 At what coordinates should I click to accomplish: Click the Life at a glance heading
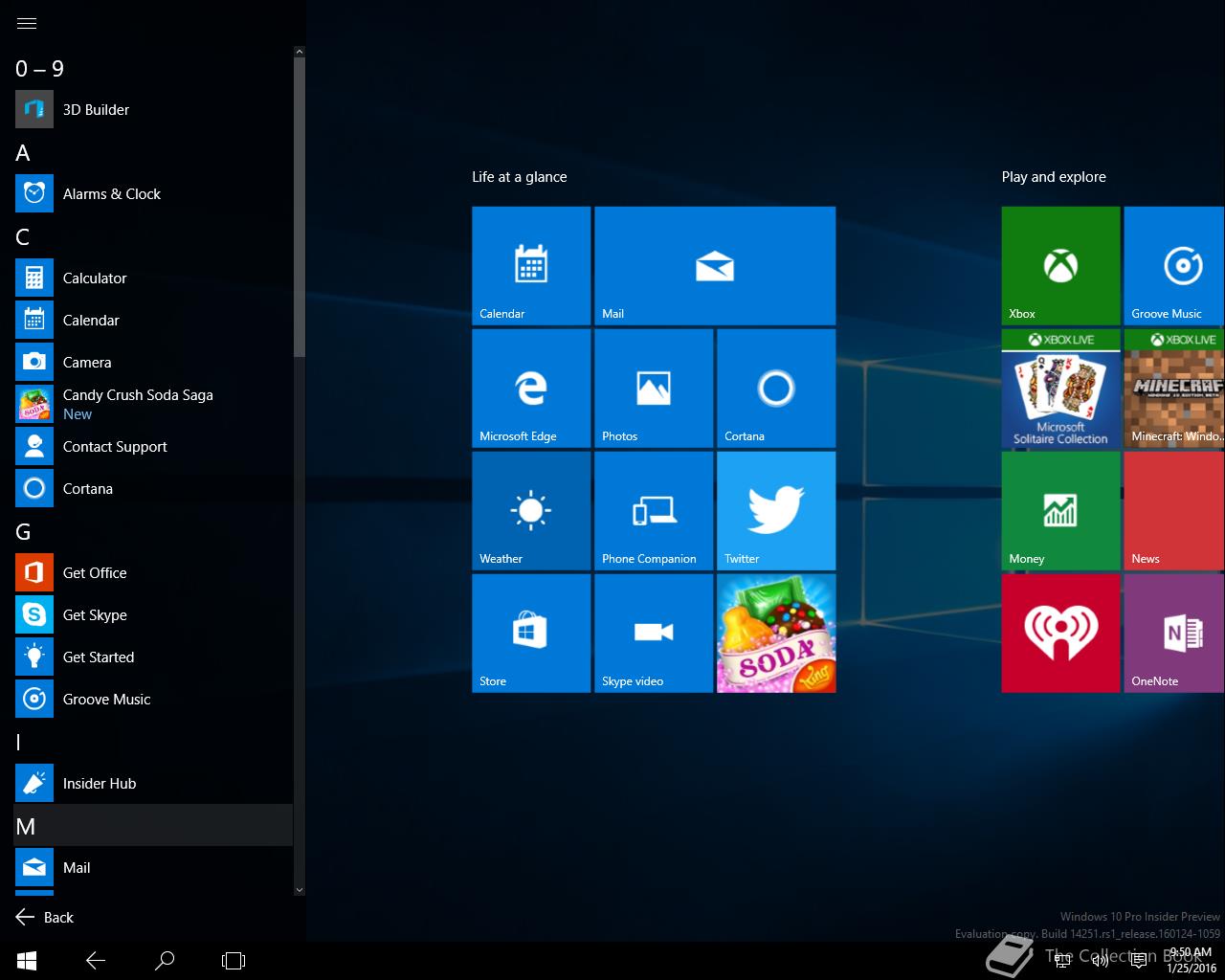pos(519,176)
